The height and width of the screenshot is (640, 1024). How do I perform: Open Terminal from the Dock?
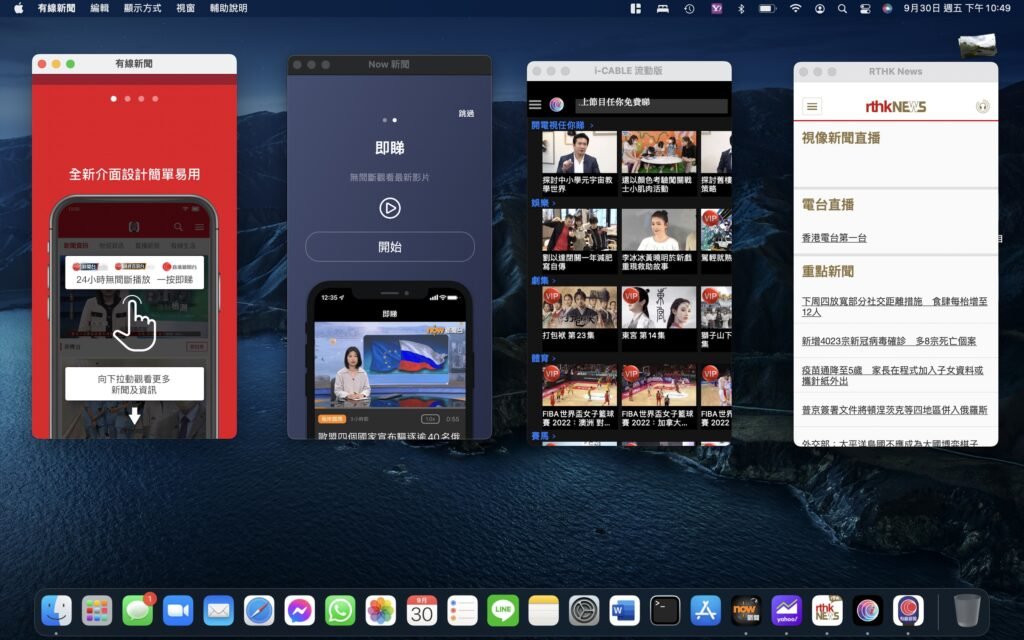[x=665, y=611]
